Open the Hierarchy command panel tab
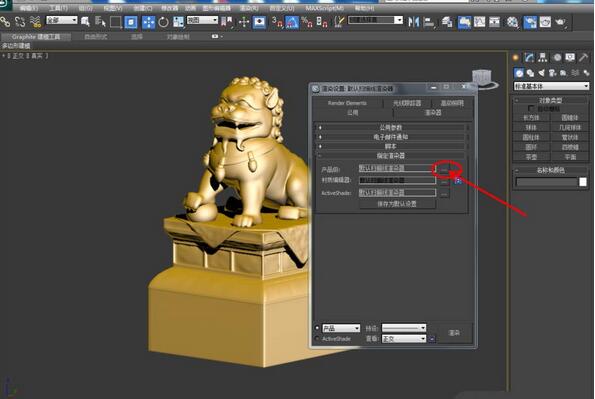Screen dimensions: 595x399 [x=543, y=58]
